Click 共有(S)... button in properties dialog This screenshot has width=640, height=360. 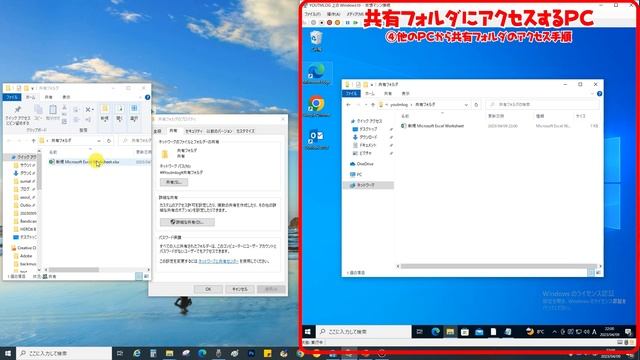[x=174, y=182]
